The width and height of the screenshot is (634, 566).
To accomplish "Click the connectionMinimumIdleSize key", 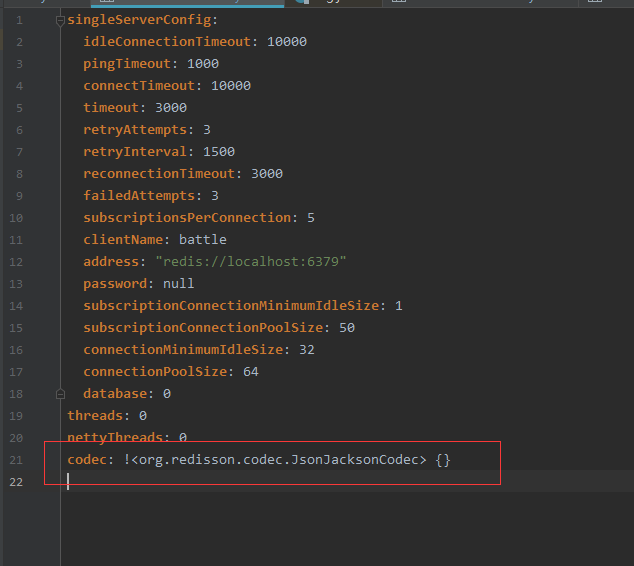I will pos(183,350).
